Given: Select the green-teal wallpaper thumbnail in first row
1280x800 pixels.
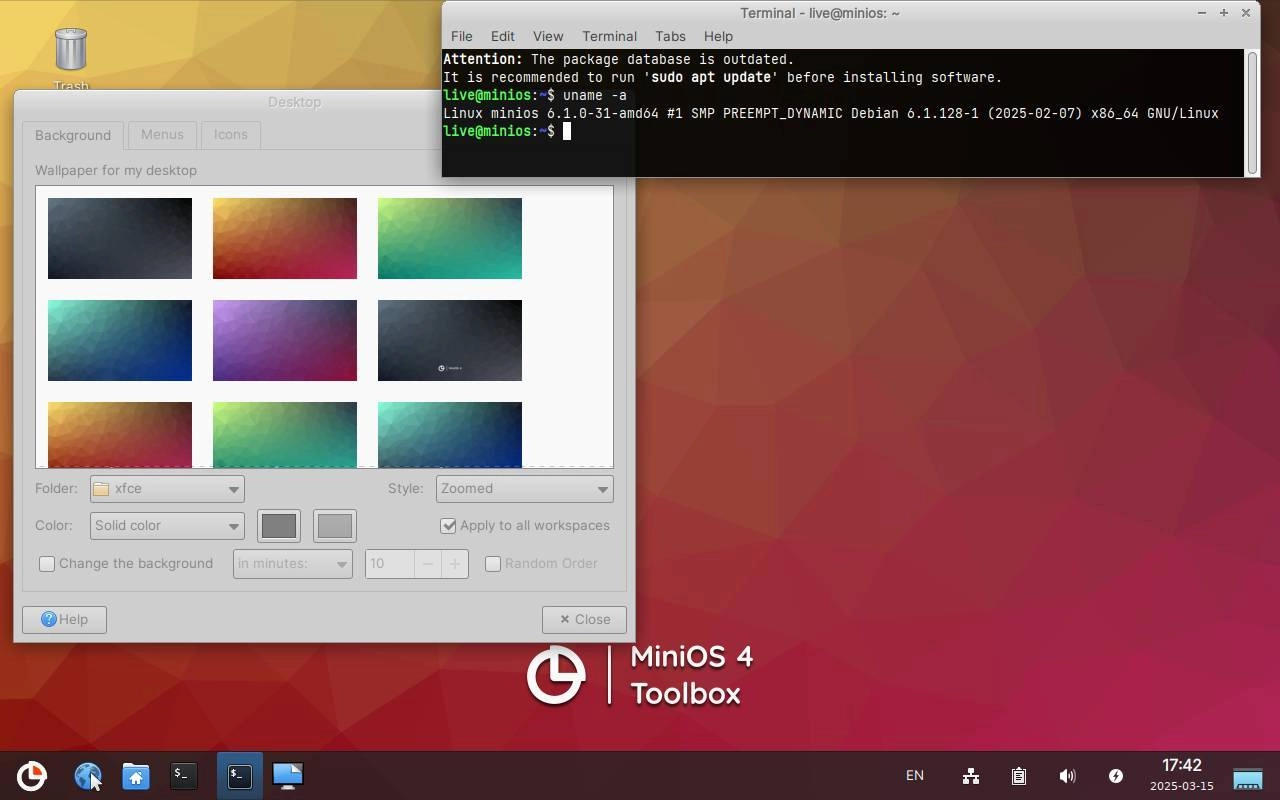Looking at the screenshot, I should click(450, 238).
